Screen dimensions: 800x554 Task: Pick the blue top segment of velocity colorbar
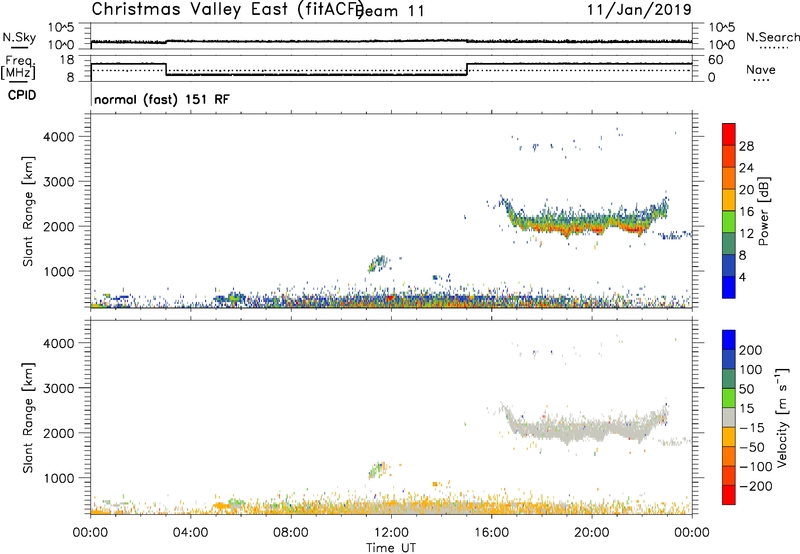pos(729,340)
